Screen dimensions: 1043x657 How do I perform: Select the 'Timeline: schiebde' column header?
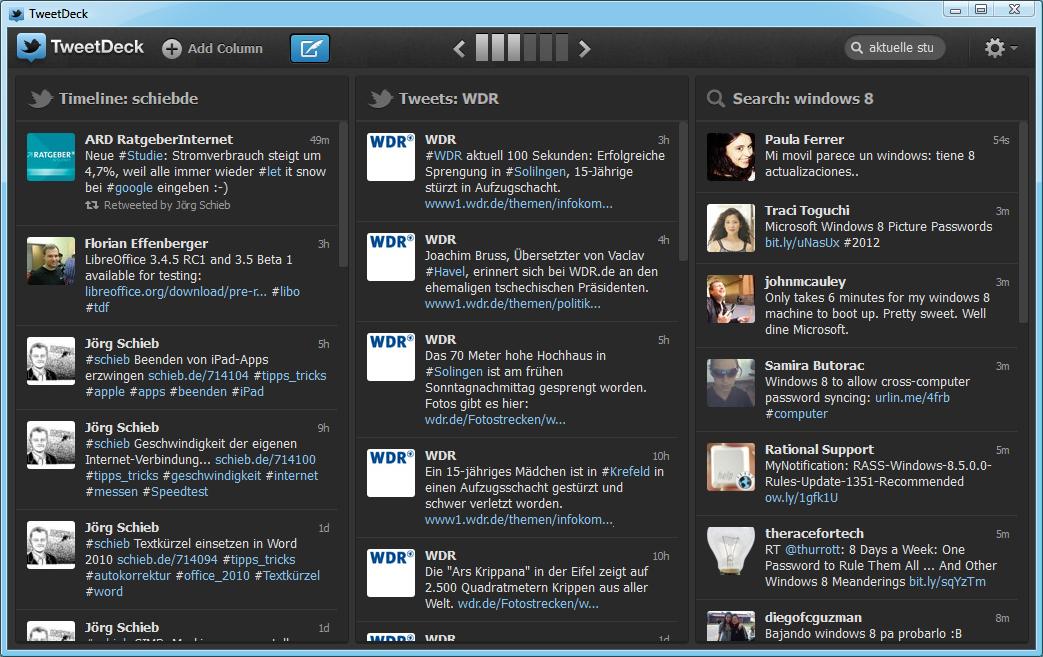pyautogui.click(x=182, y=98)
